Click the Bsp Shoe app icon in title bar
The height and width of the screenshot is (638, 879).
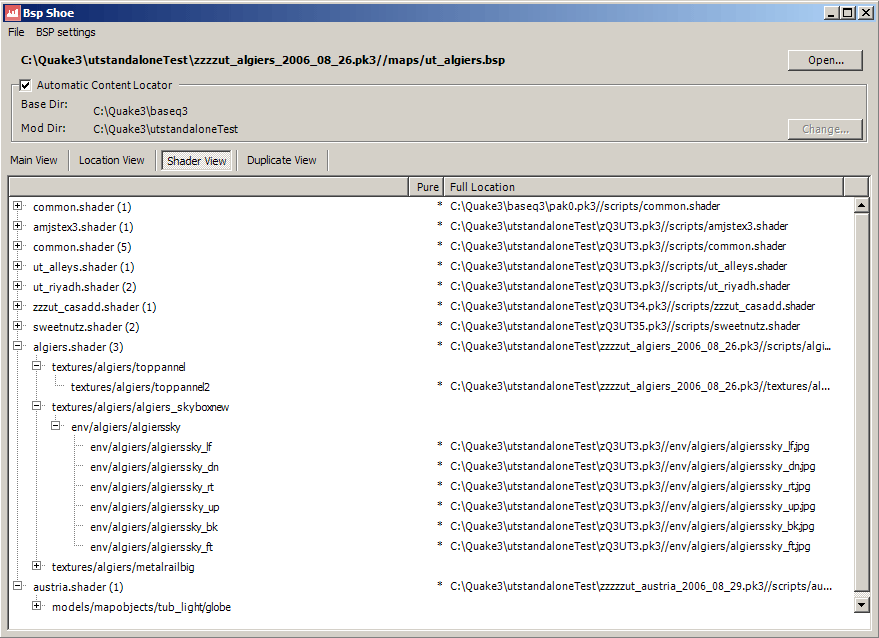click(x=11, y=12)
